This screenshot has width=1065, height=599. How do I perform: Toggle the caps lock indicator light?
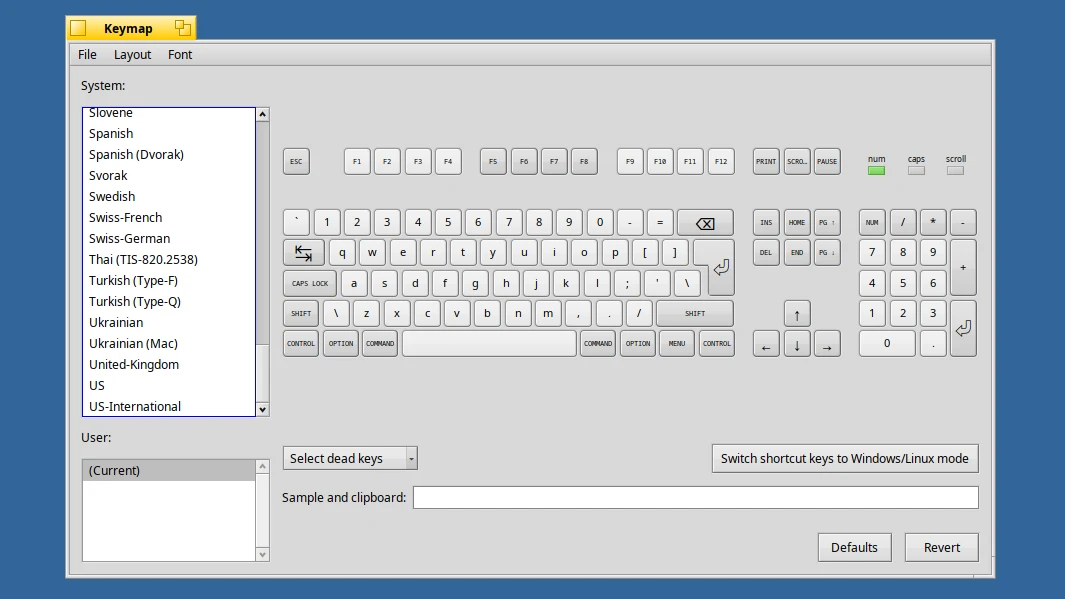click(x=916, y=170)
